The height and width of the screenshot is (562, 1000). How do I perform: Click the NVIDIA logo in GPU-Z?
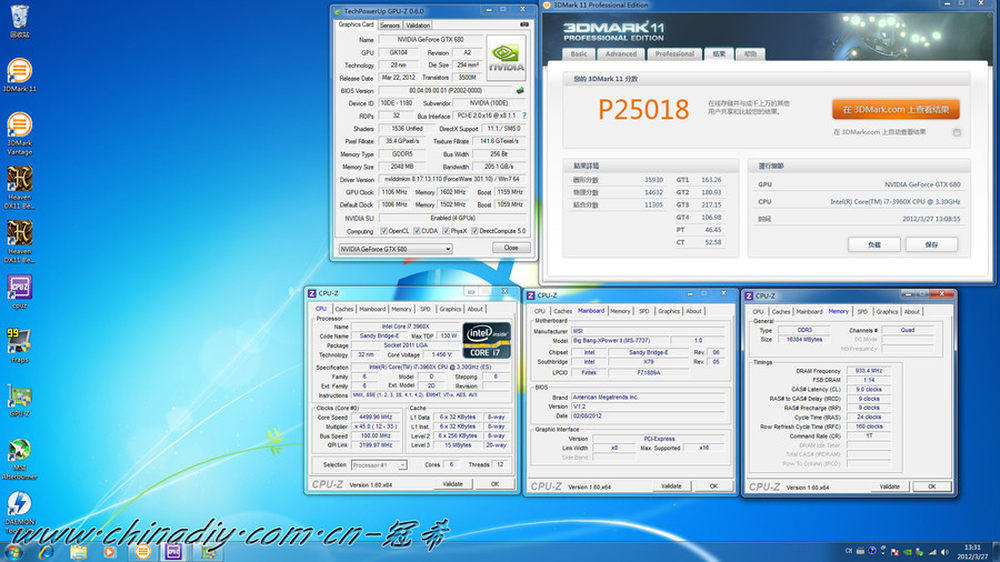pos(506,58)
